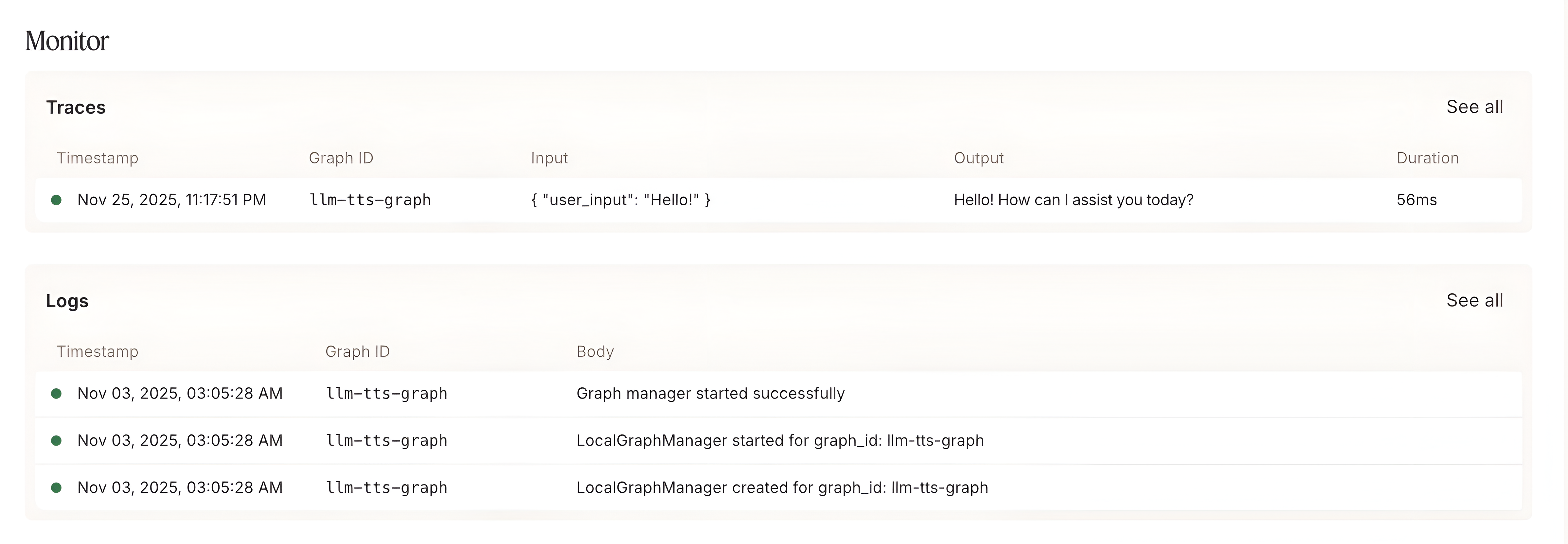
Task: Click the Logs Body column header
Action: point(595,352)
